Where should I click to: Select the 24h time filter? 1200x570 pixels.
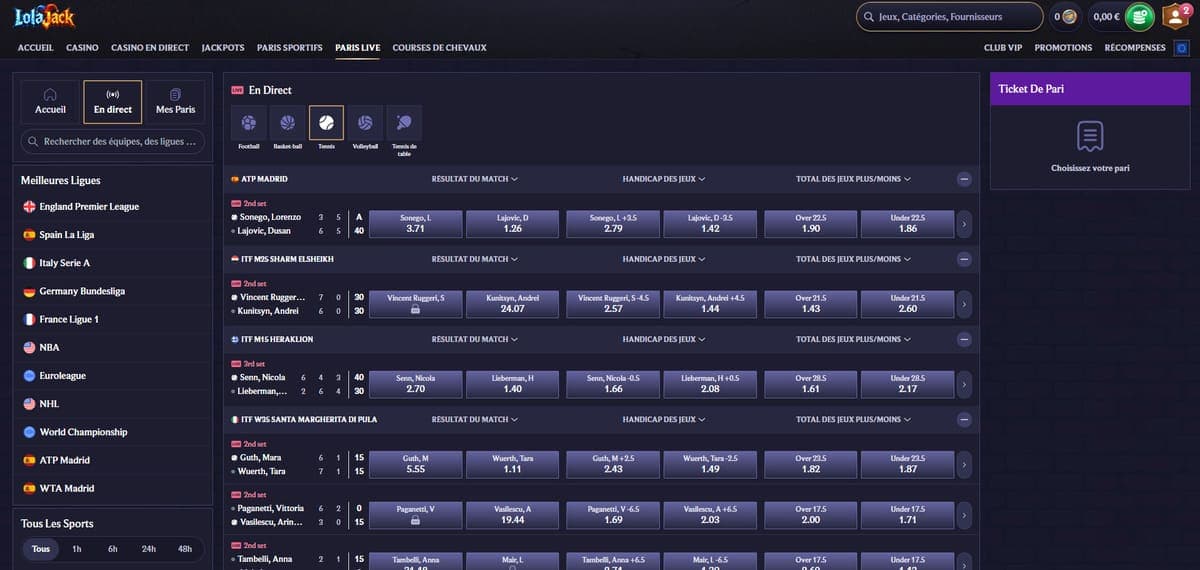point(149,549)
